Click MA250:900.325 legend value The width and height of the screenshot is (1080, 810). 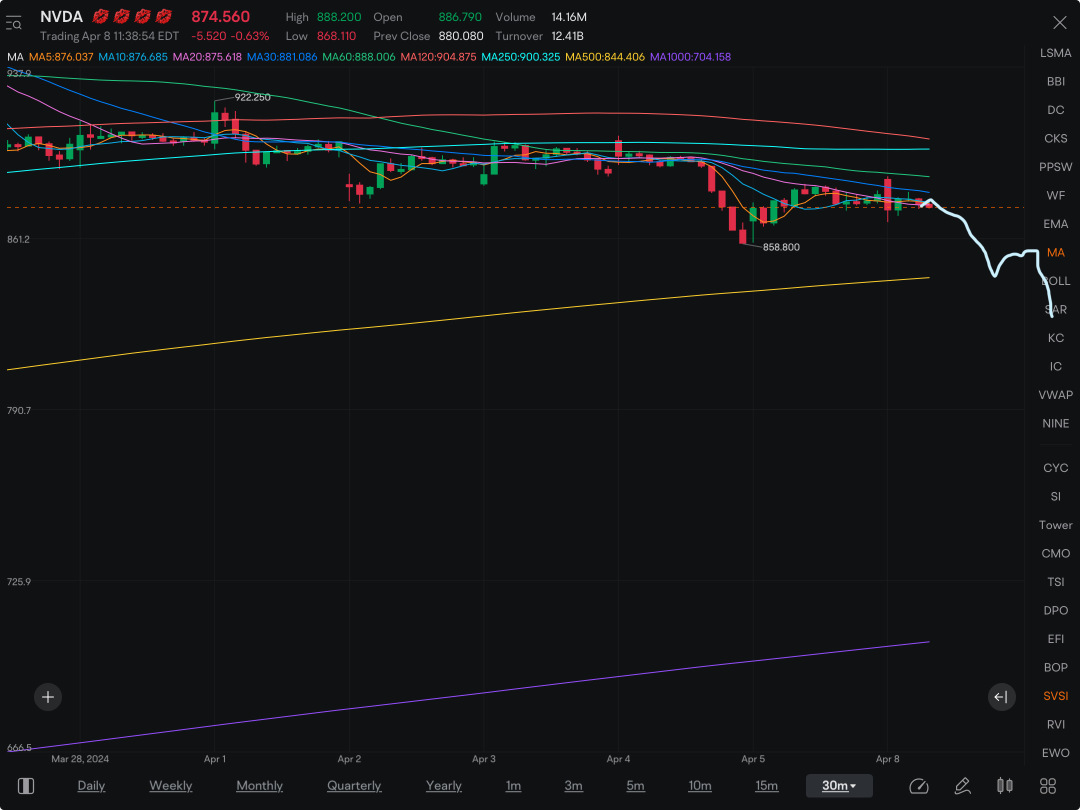(521, 56)
